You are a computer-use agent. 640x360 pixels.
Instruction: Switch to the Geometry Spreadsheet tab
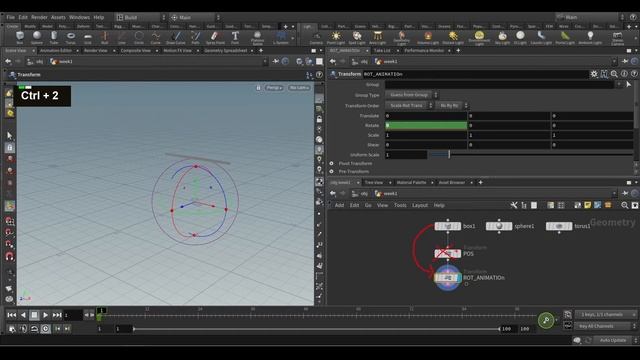(x=226, y=51)
